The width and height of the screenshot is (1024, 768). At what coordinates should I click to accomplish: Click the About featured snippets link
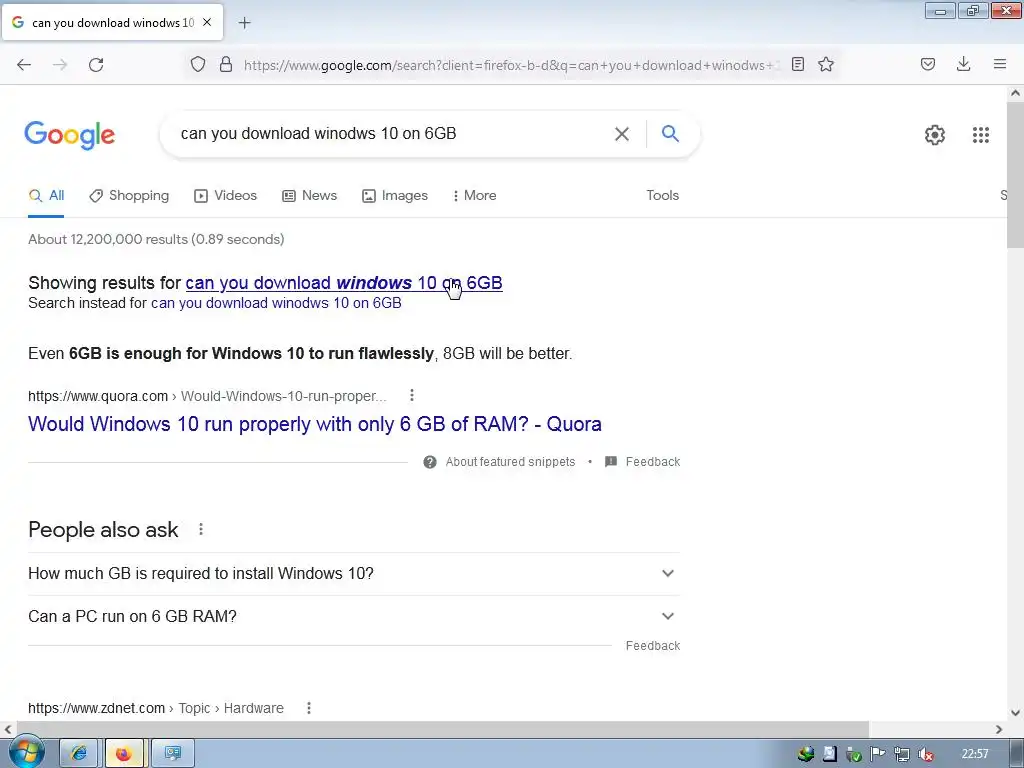point(510,462)
